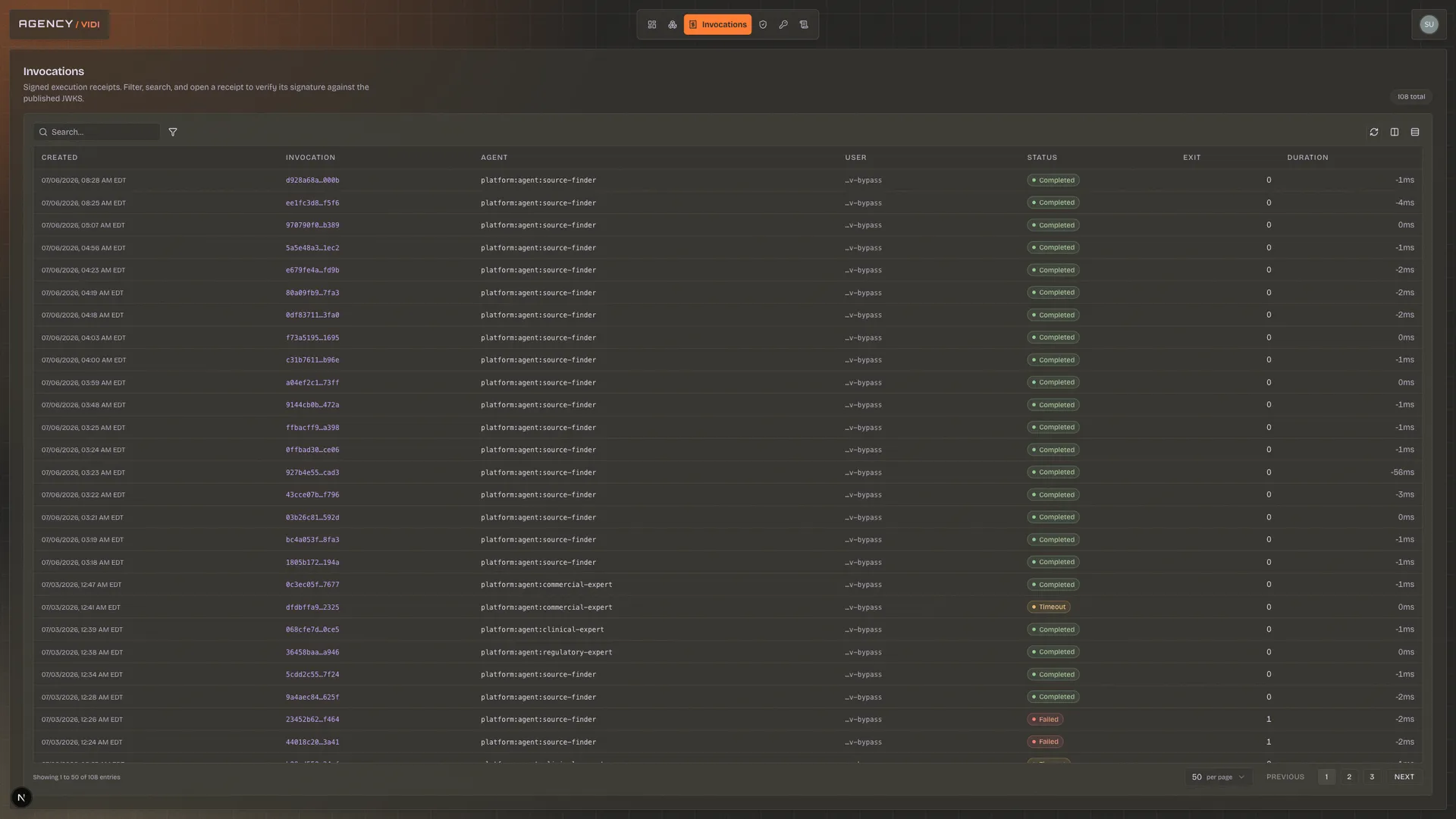Open the key icon in the top nav
The height and width of the screenshot is (819, 1456).
point(783,24)
